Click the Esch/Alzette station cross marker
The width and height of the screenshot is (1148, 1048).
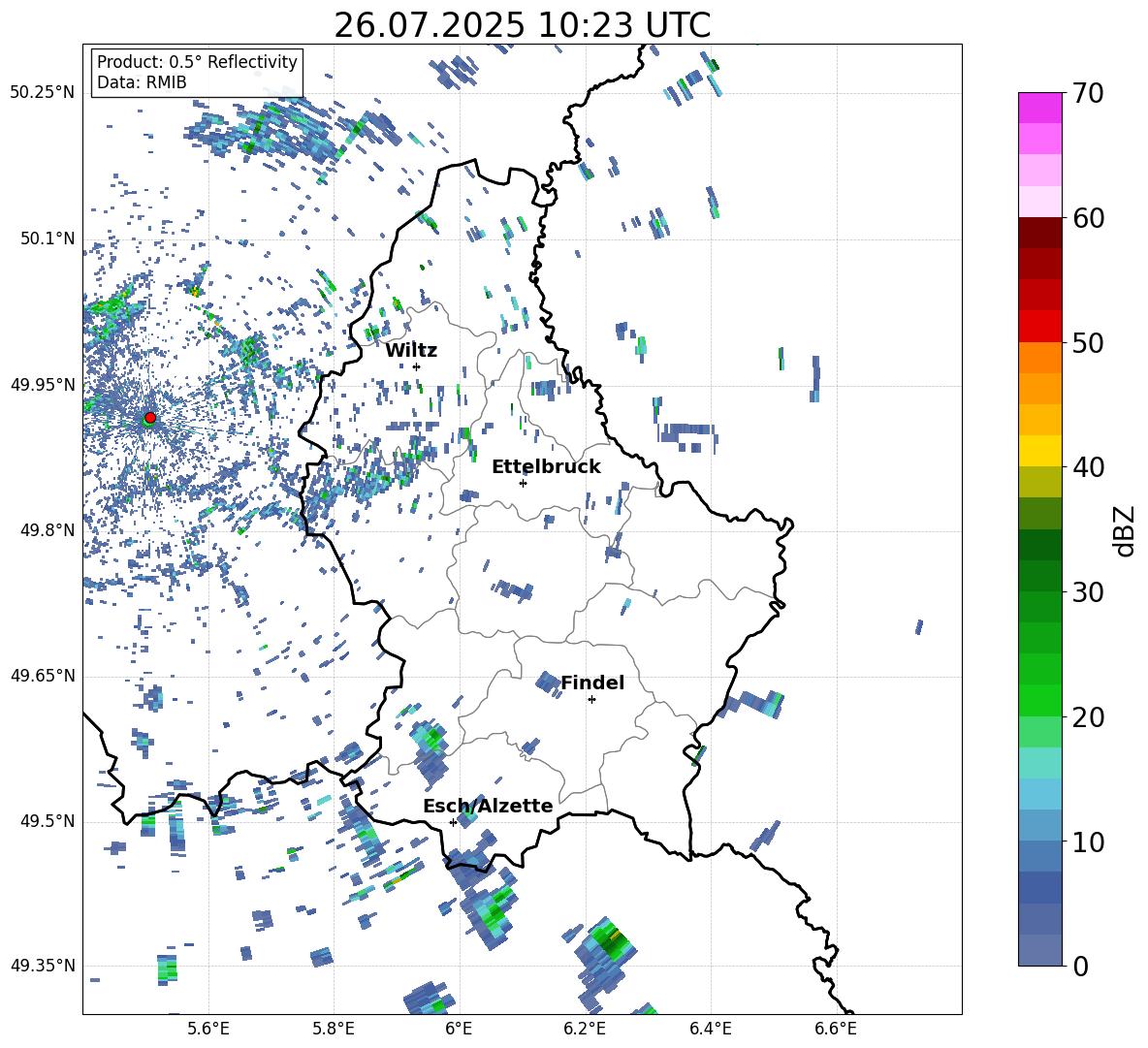[453, 822]
